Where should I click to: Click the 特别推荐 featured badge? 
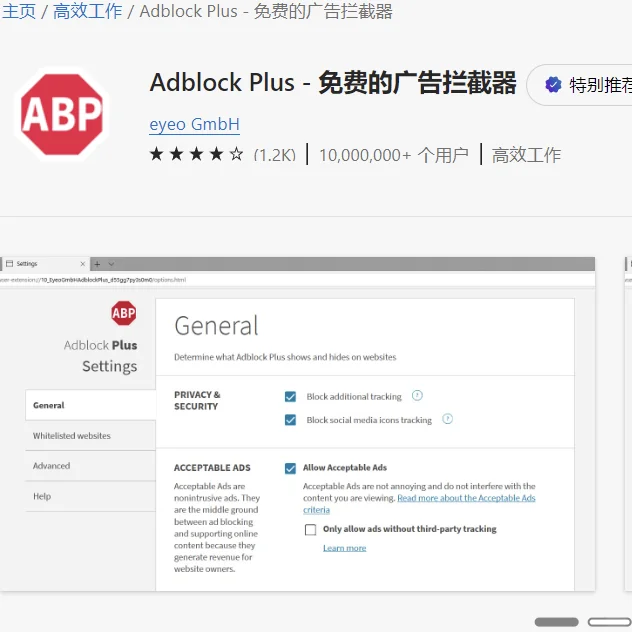[580, 85]
